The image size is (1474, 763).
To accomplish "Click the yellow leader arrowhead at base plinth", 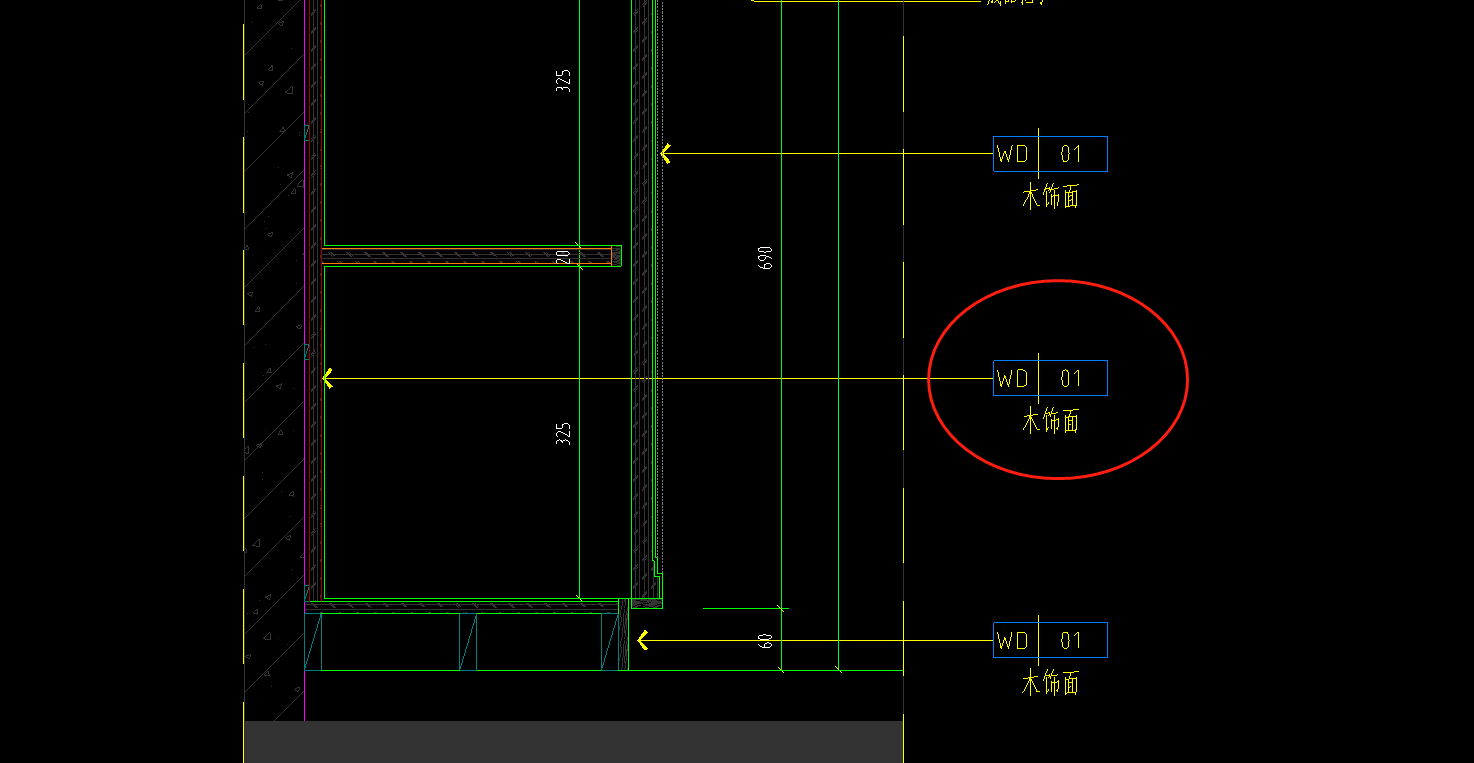I will coord(643,640).
